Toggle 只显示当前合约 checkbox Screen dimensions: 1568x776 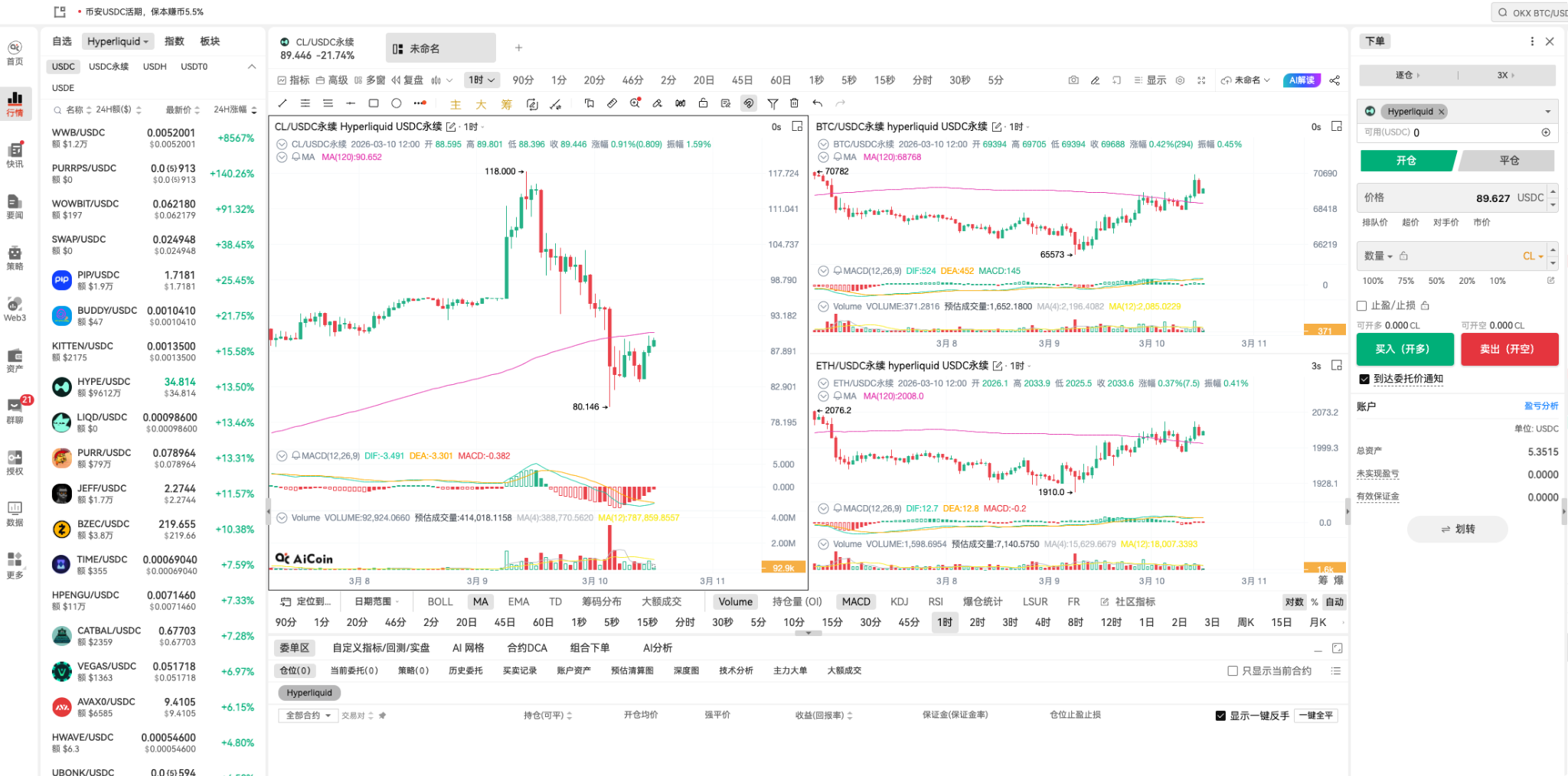pyautogui.click(x=1233, y=670)
